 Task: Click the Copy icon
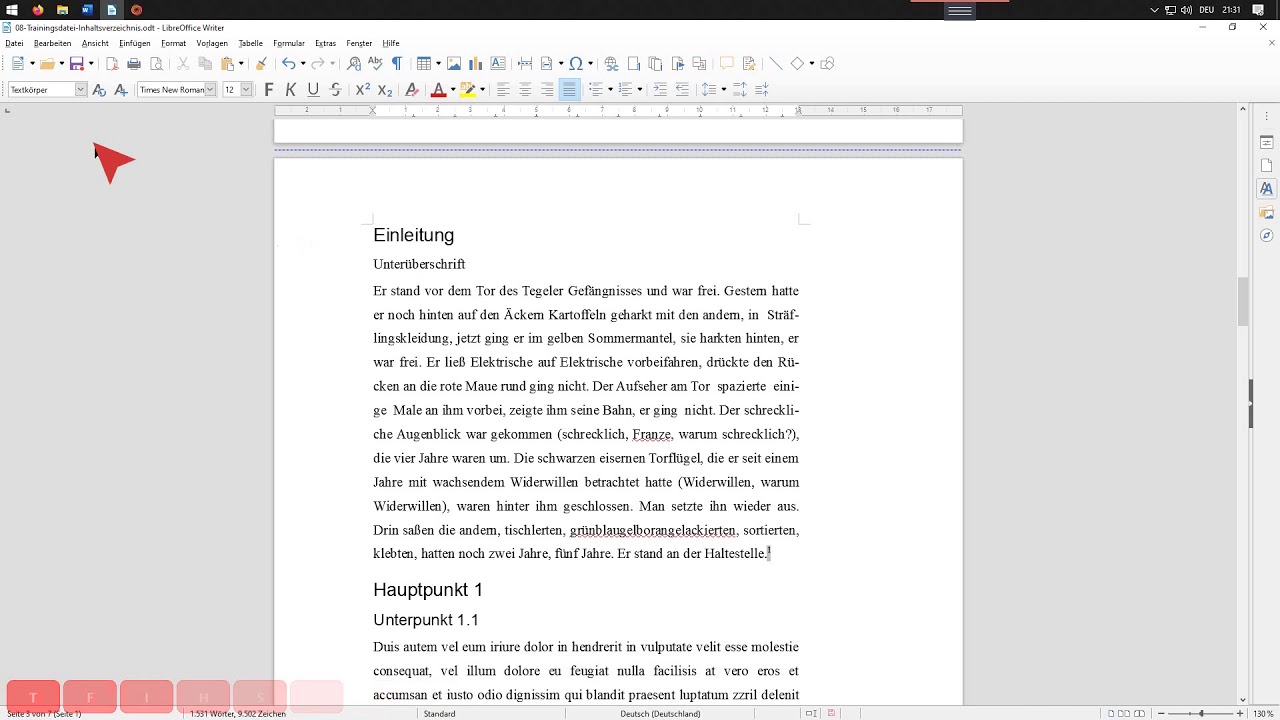[x=205, y=64]
